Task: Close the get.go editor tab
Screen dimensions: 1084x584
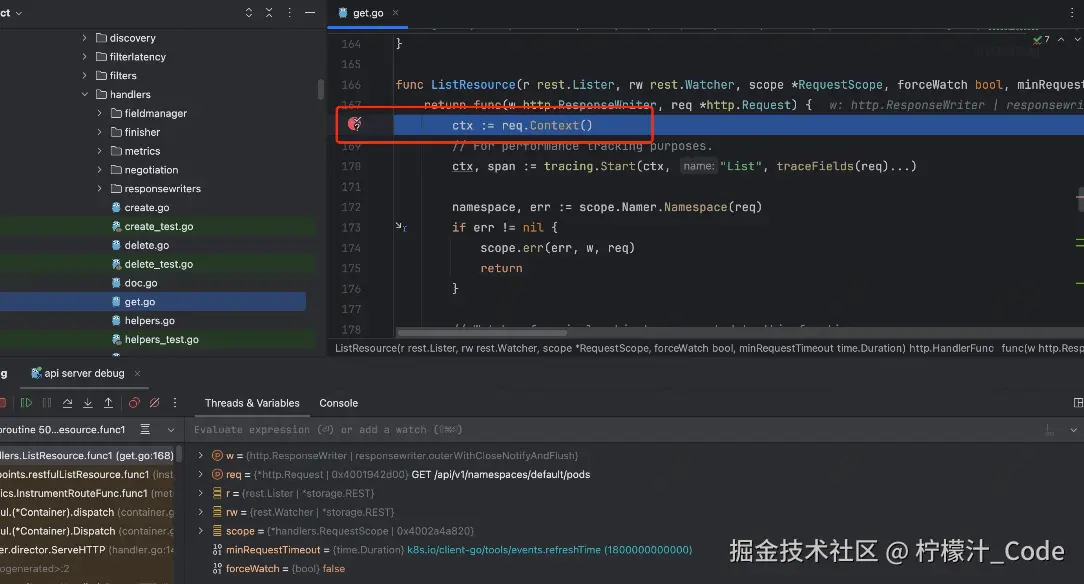Action: (395, 12)
